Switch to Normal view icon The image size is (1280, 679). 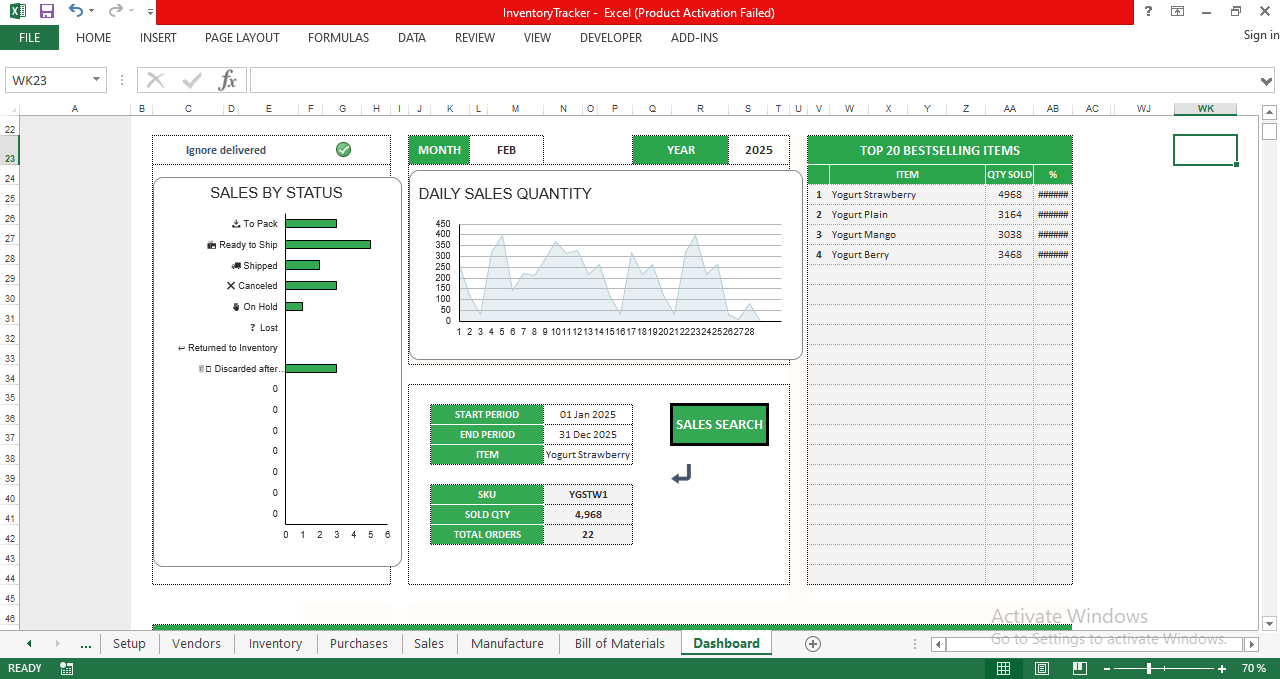pos(1003,668)
